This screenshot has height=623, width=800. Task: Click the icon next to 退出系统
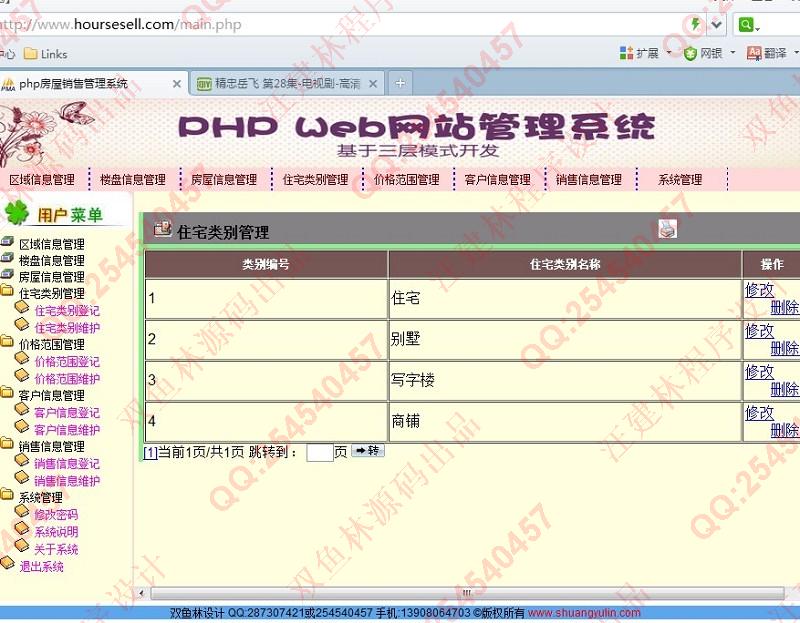coord(7,563)
